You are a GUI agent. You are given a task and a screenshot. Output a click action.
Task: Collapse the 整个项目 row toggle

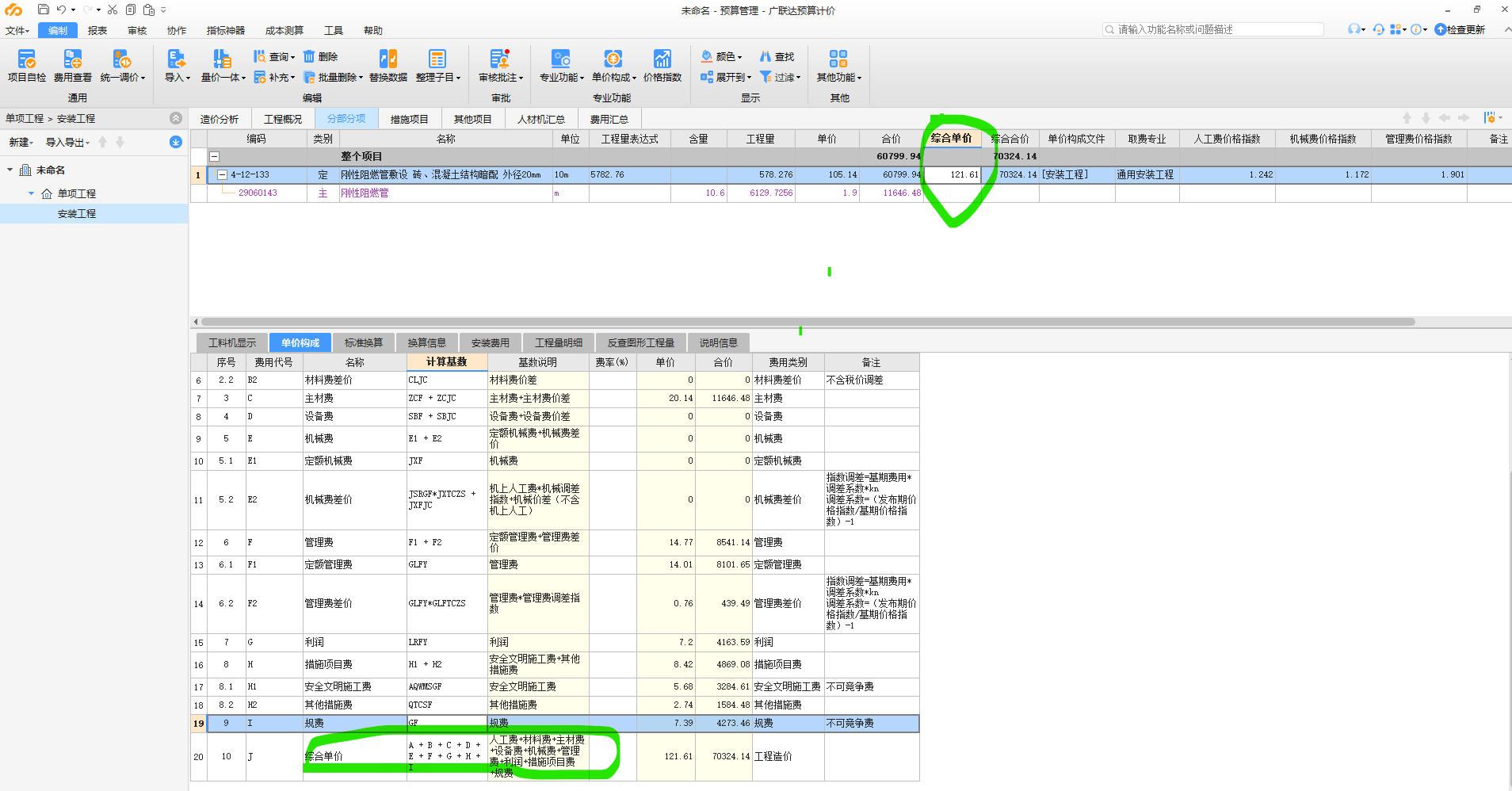214,157
